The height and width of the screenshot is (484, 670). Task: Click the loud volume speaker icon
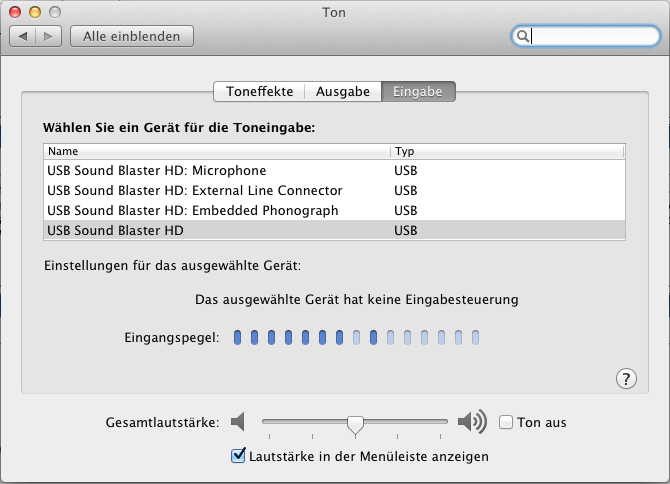tap(472, 422)
